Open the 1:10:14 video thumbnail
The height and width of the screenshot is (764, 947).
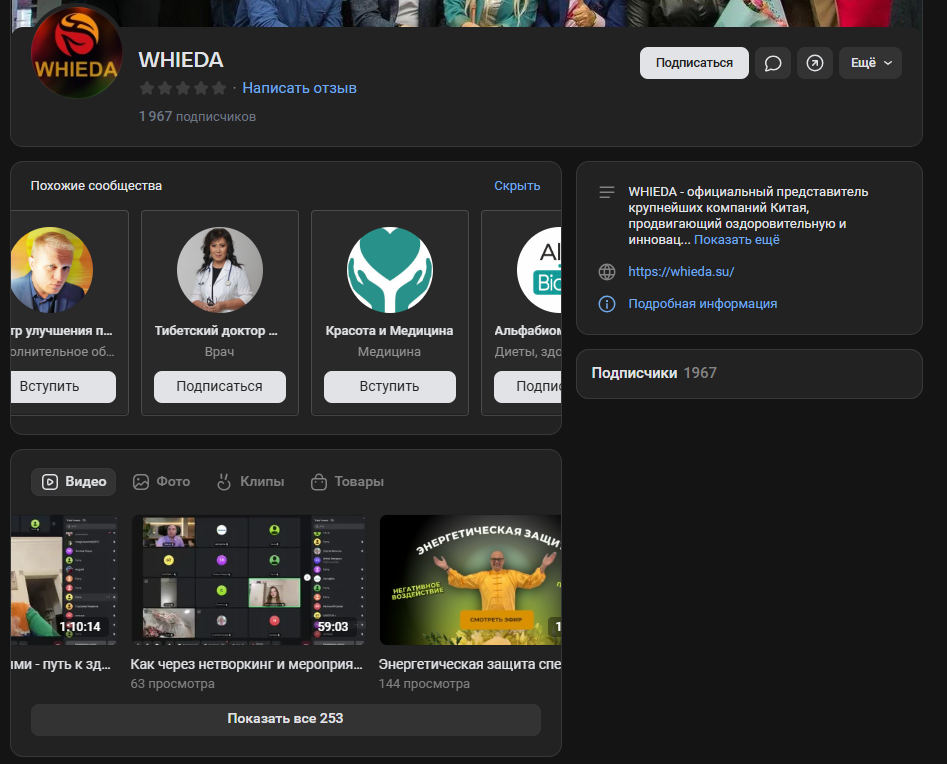coord(64,580)
